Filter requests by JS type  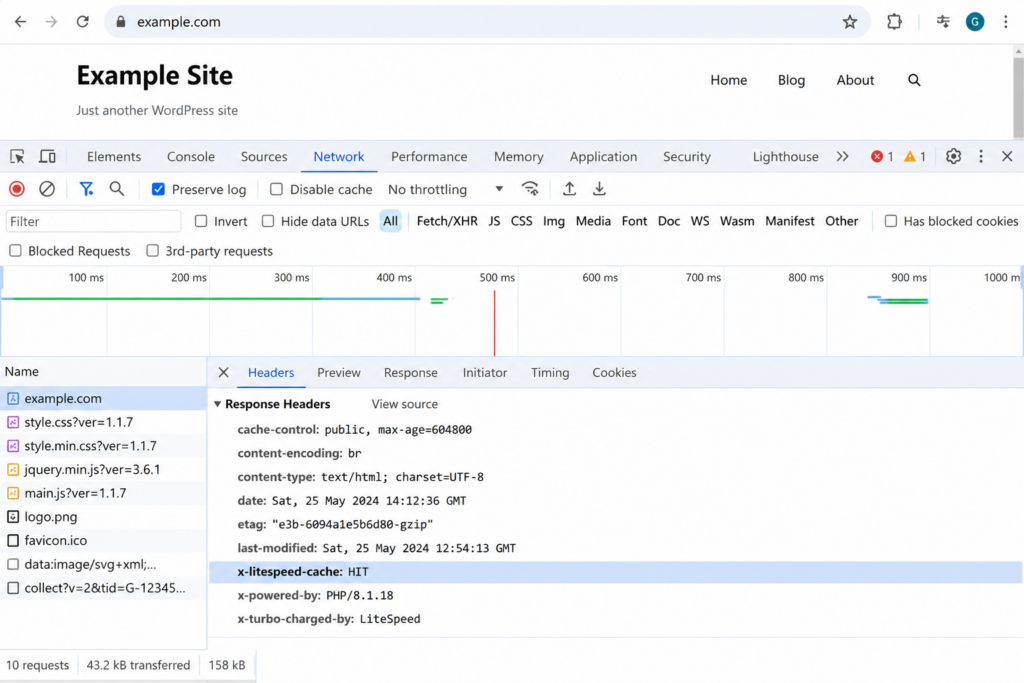pyautogui.click(x=494, y=221)
